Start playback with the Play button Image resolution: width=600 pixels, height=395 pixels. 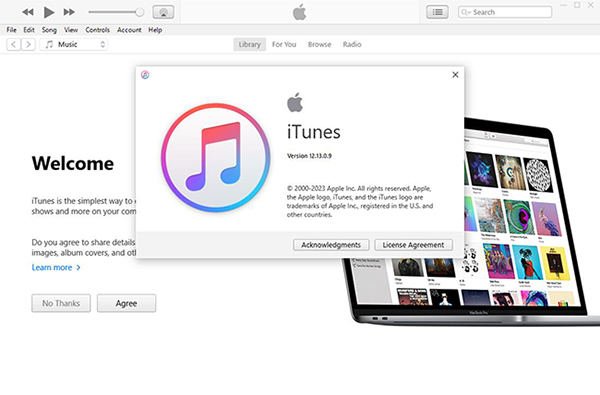point(49,12)
